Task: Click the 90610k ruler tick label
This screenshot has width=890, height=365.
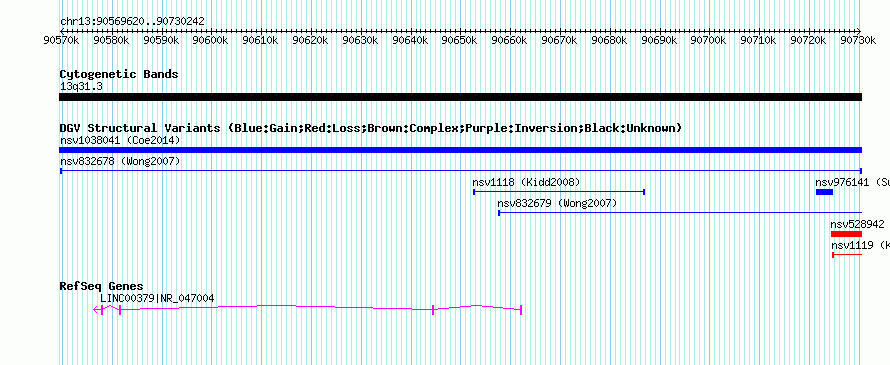Action: pos(260,40)
